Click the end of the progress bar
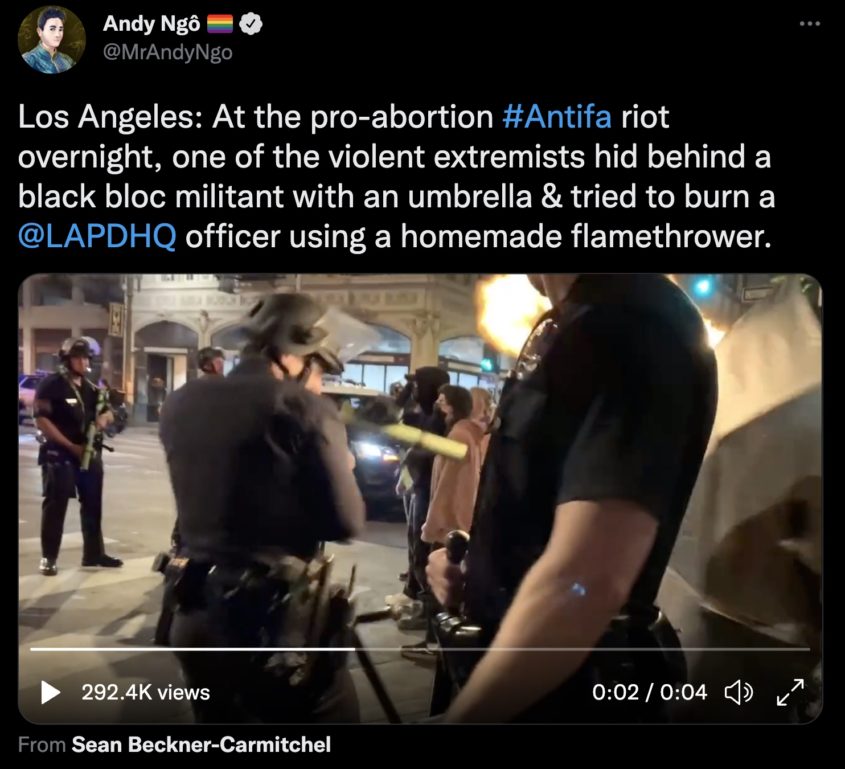This screenshot has height=769, width=845. 807,649
